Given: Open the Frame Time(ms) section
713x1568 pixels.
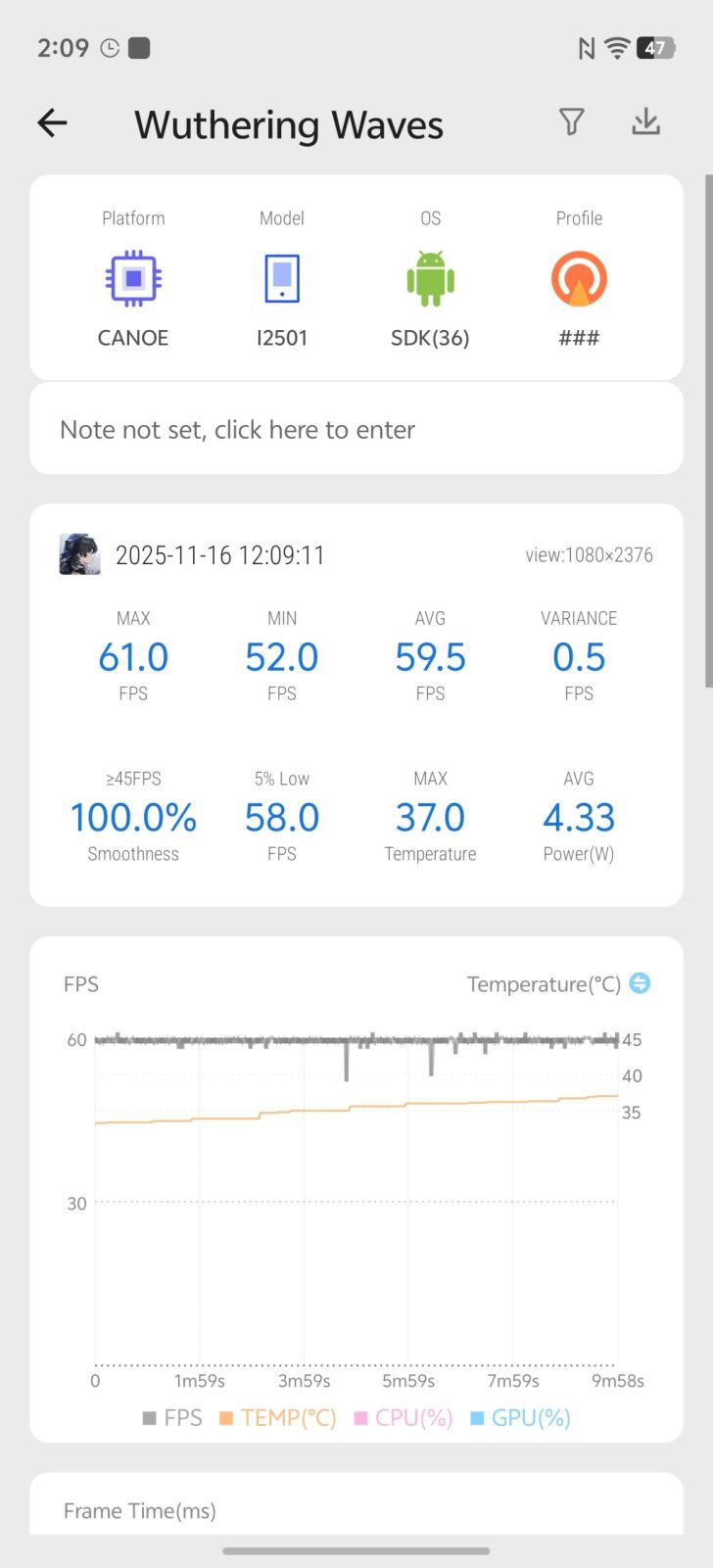Looking at the screenshot, I should 140,1510.
